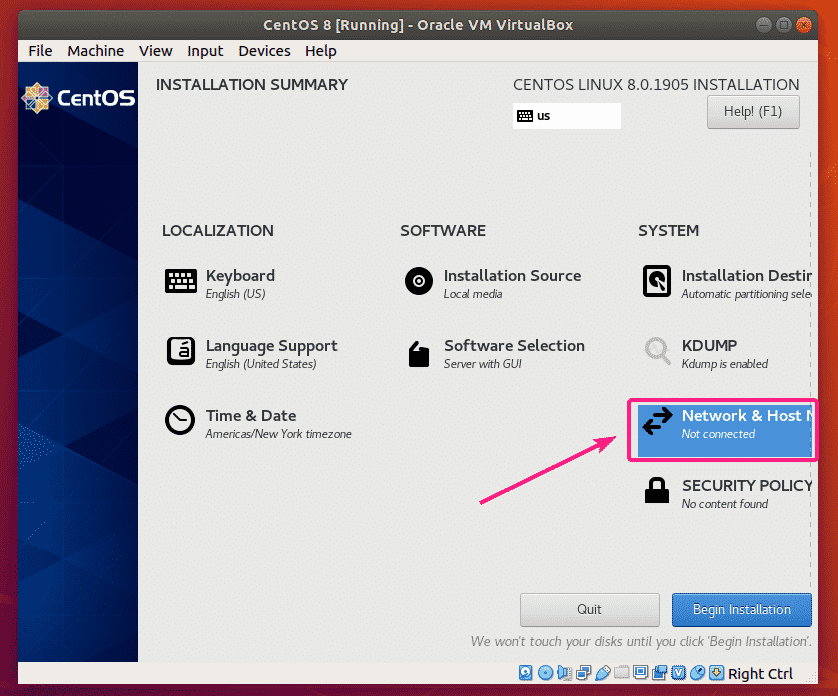Minimize the VirtualBox window

click(764, 25)
